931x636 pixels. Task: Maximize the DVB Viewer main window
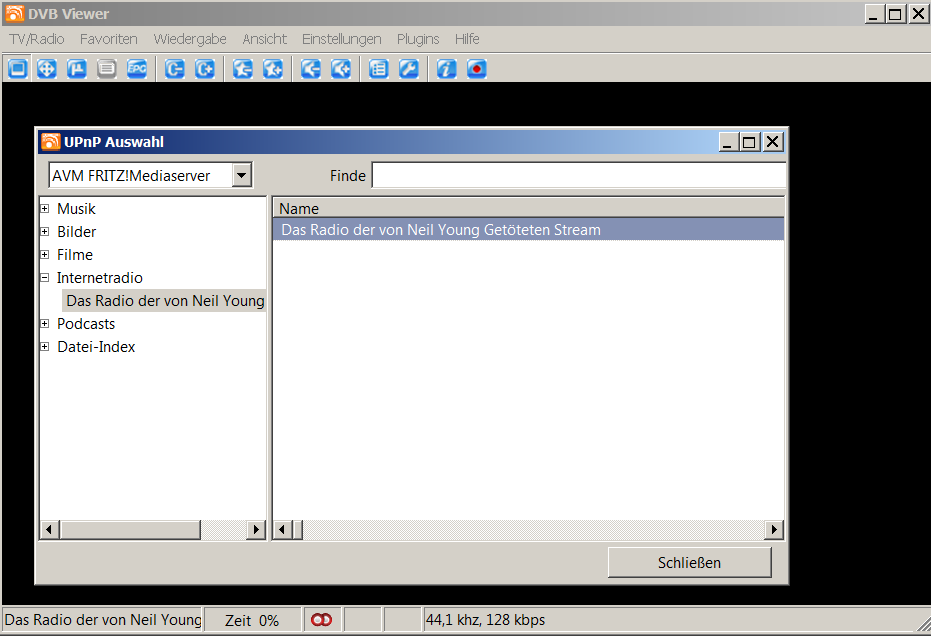[x=895, y=13]
